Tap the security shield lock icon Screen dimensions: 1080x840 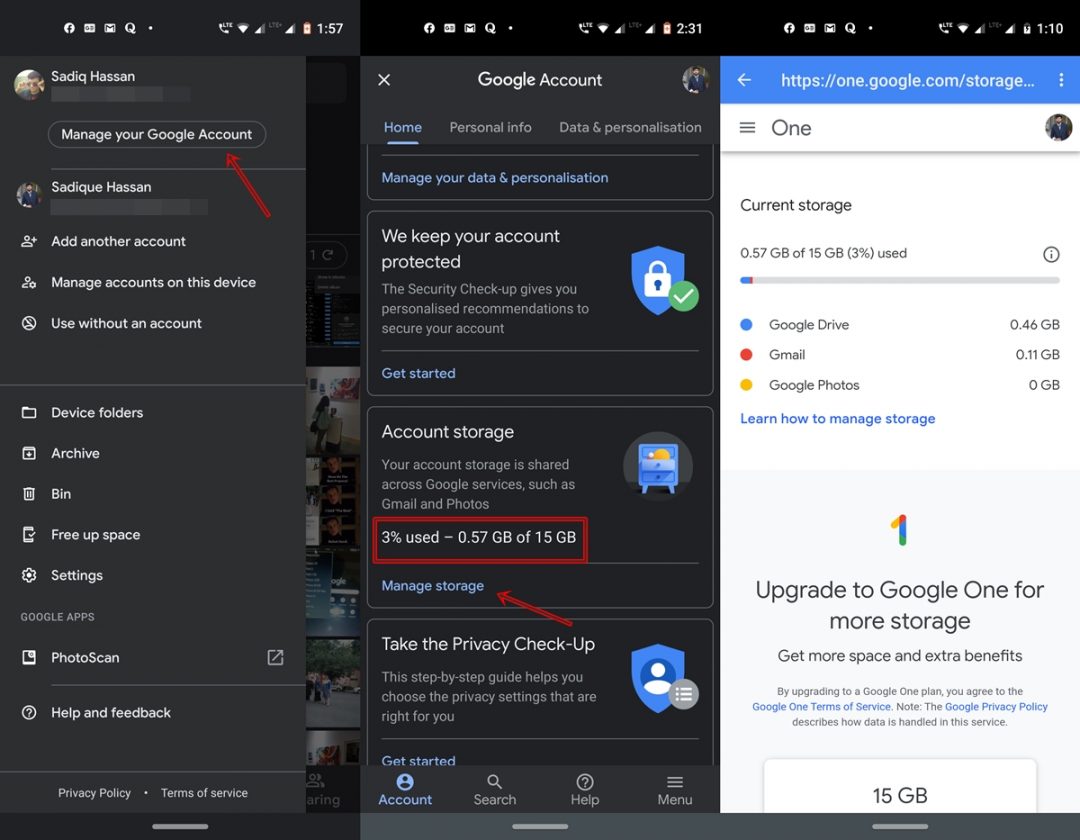coord(664,280)
